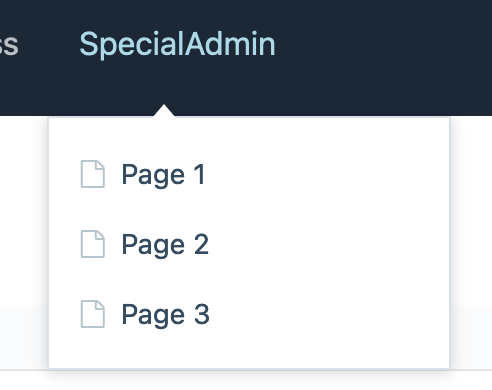
Task: Choose the middle page file icon
Action: (x=93, y=244)
